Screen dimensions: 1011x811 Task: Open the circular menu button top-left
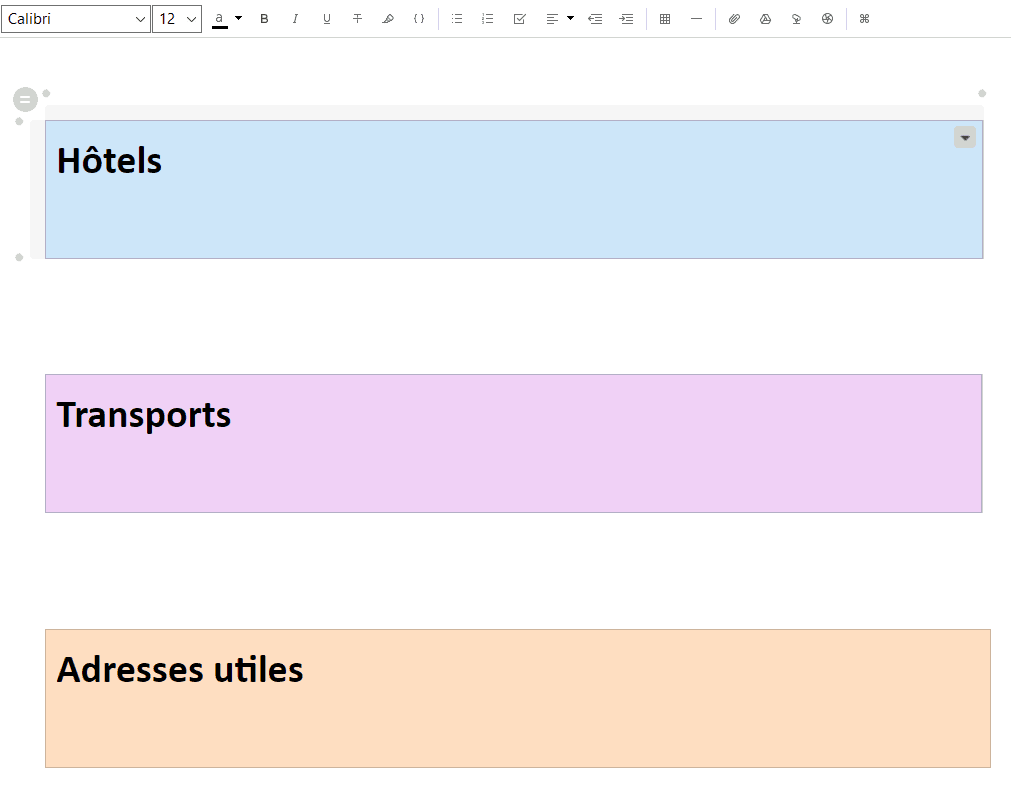(24, 99)
